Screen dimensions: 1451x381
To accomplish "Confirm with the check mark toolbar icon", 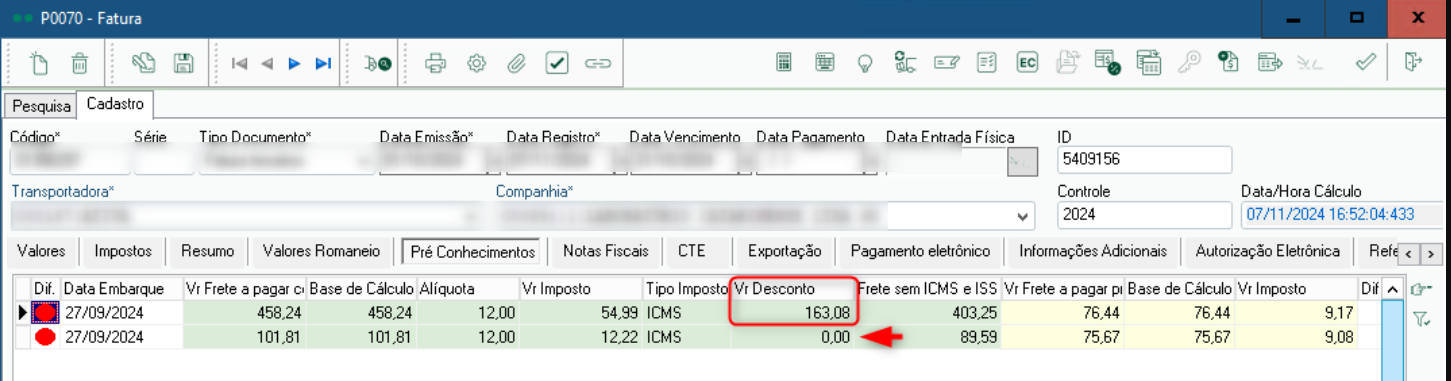I will (x=1365, y=62).
